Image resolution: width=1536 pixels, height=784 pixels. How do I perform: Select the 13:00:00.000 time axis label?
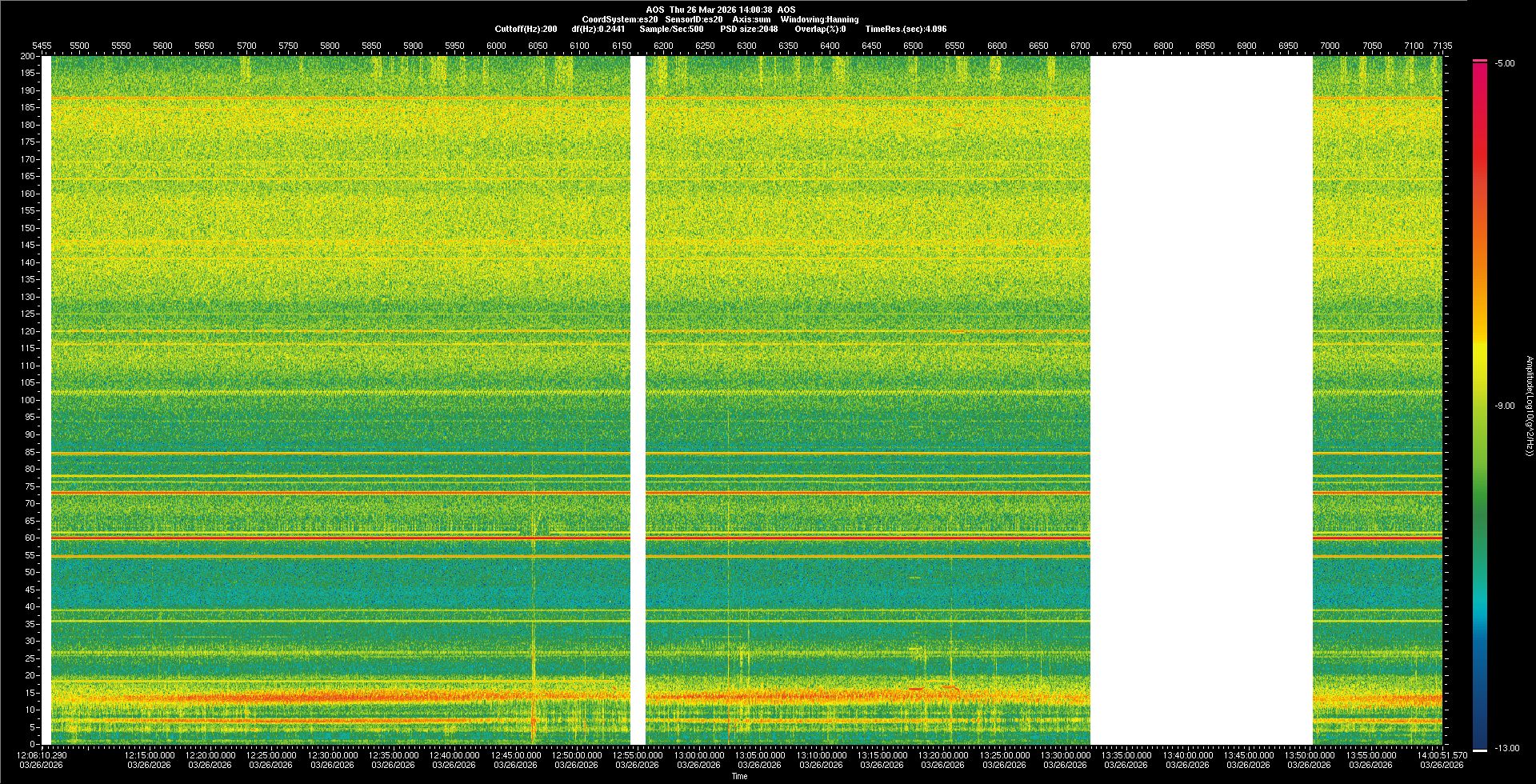(698, 755)
